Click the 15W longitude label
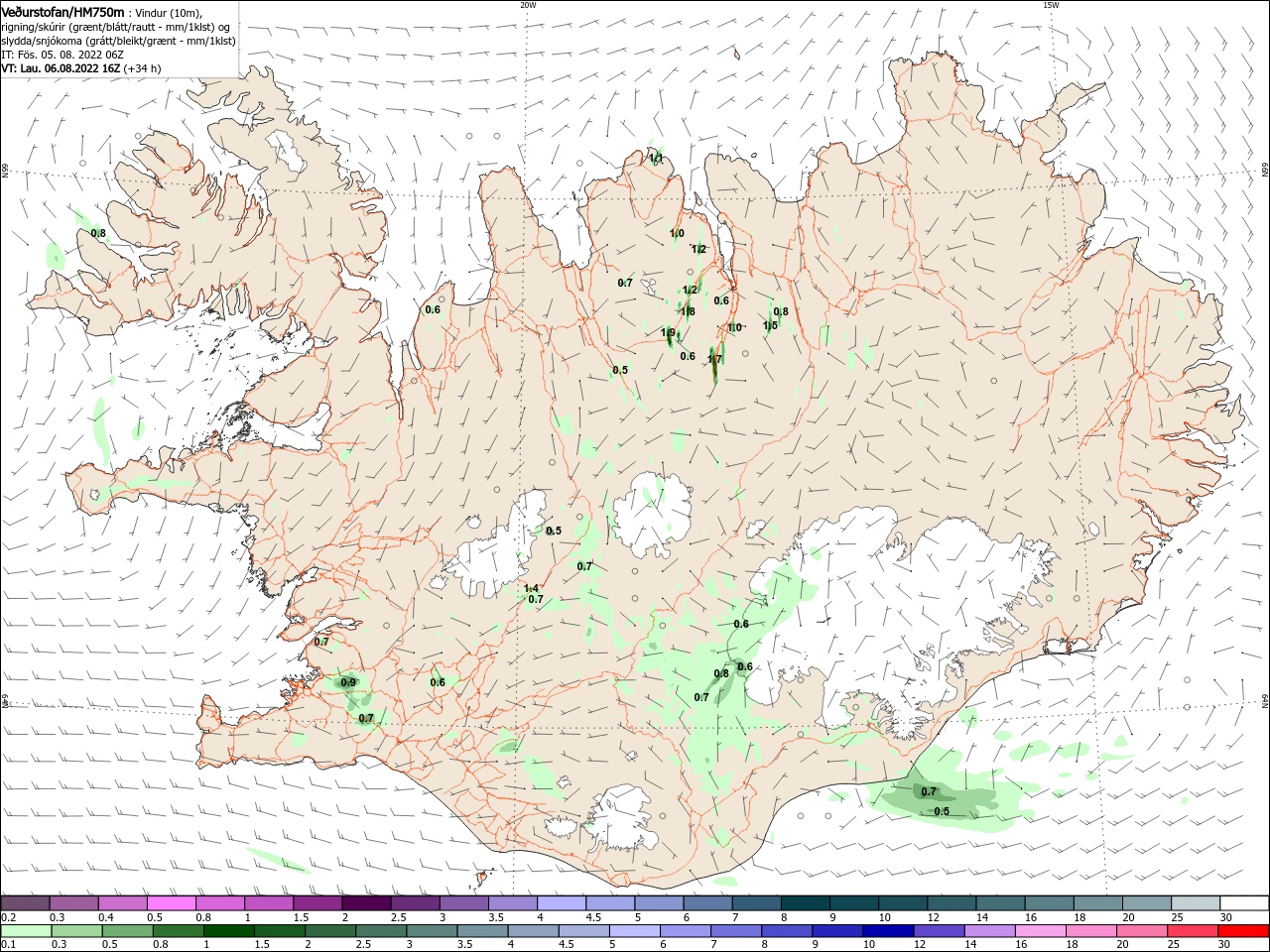The width and height of the screenshot is (1270, 952). [1050, 5]
